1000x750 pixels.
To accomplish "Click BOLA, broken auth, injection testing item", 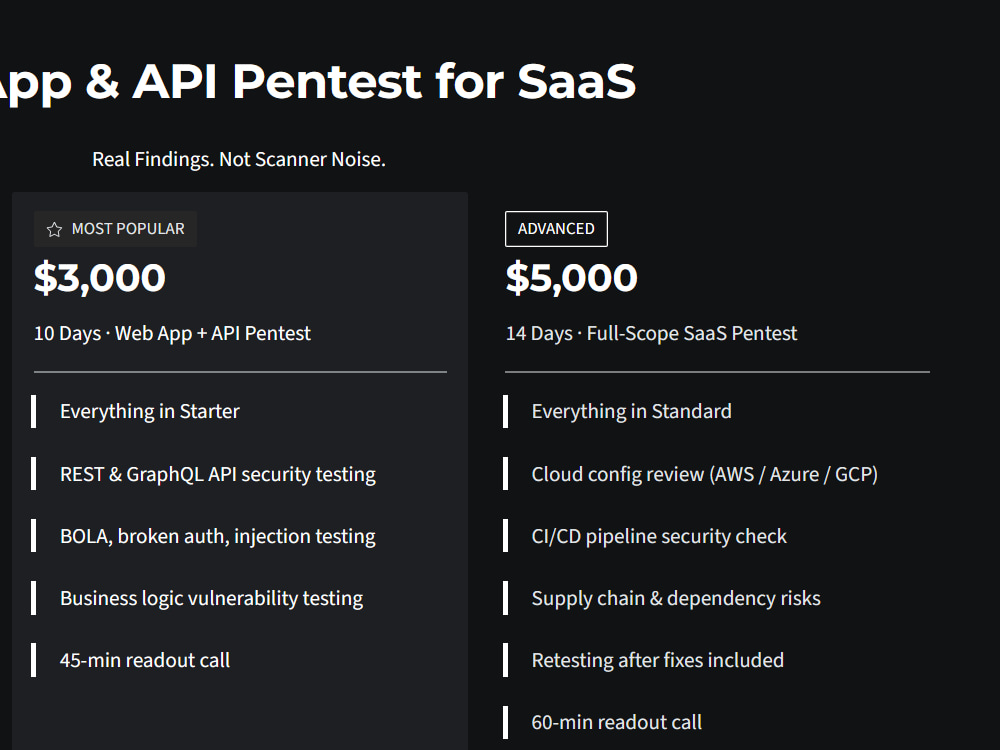I will (218, 536).
